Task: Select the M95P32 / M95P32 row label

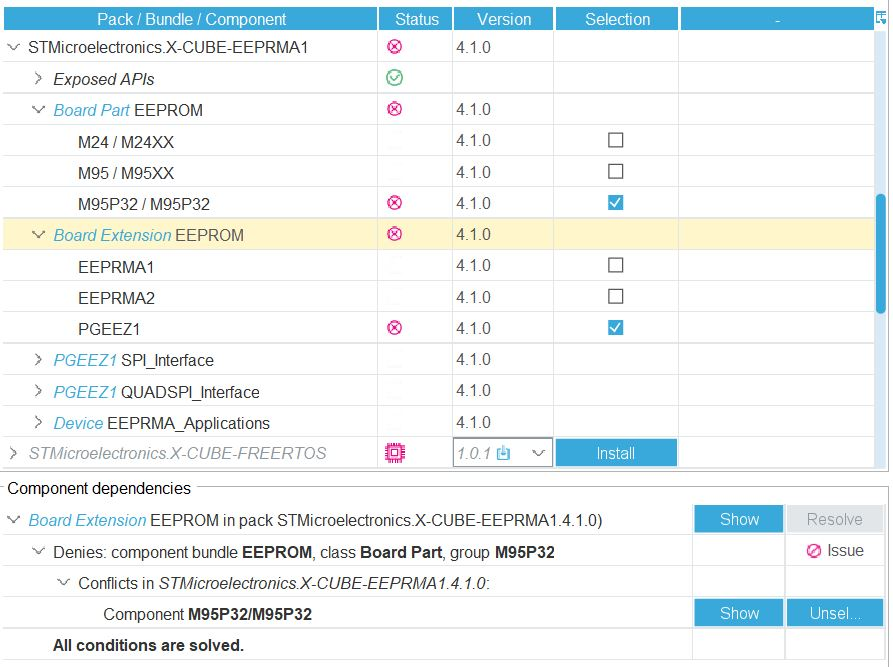Action: [144, 204]
